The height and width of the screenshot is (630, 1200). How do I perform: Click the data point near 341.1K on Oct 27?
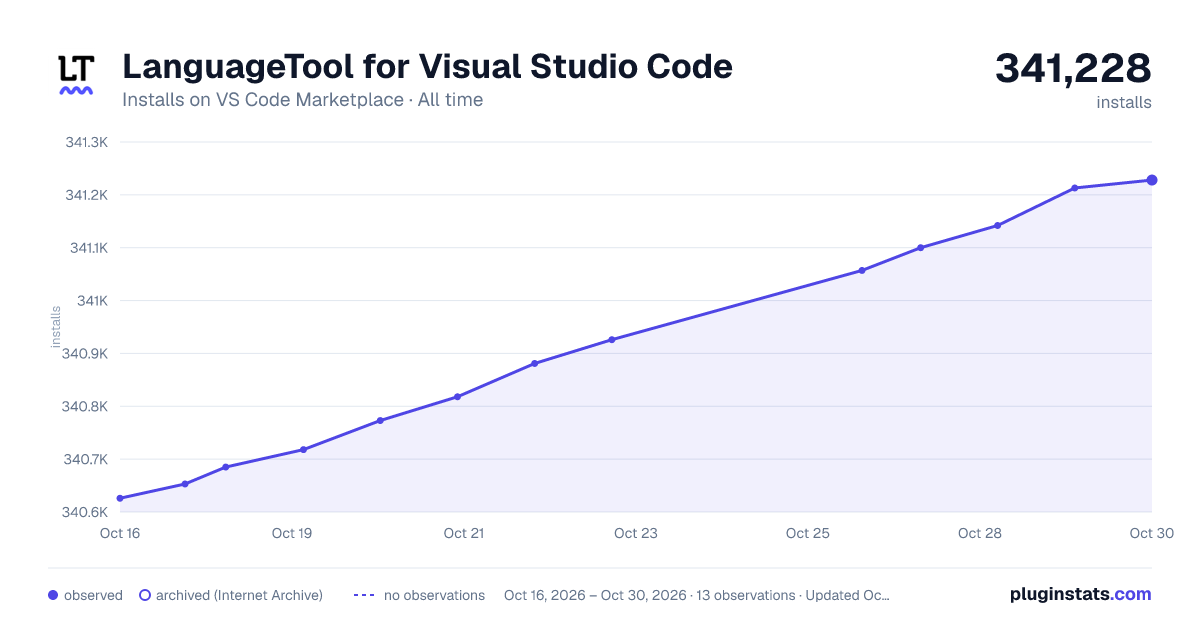(920, 247)
